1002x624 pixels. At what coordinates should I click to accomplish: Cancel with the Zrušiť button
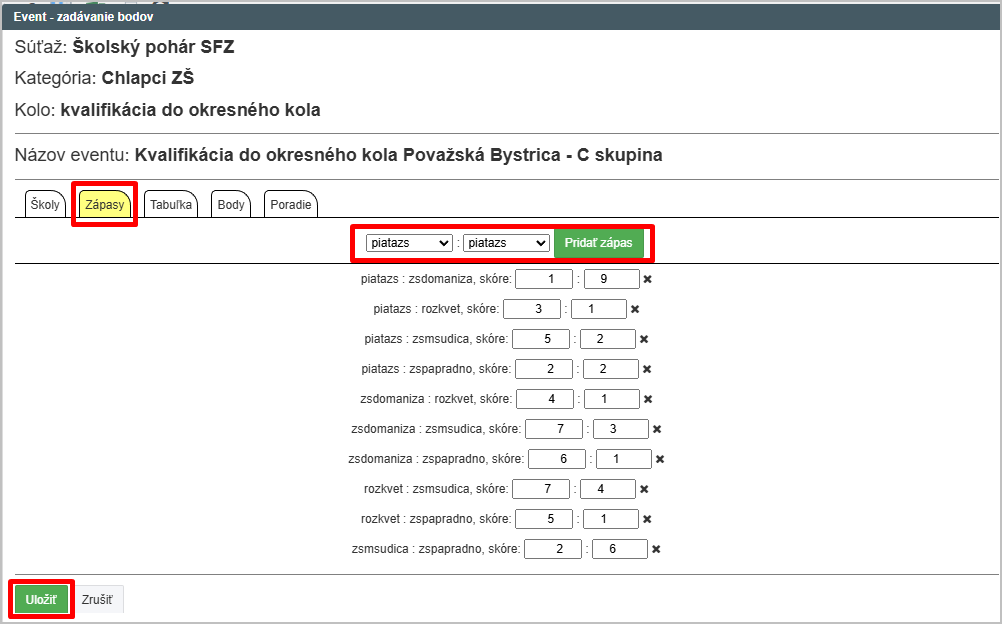coord(97,600)
